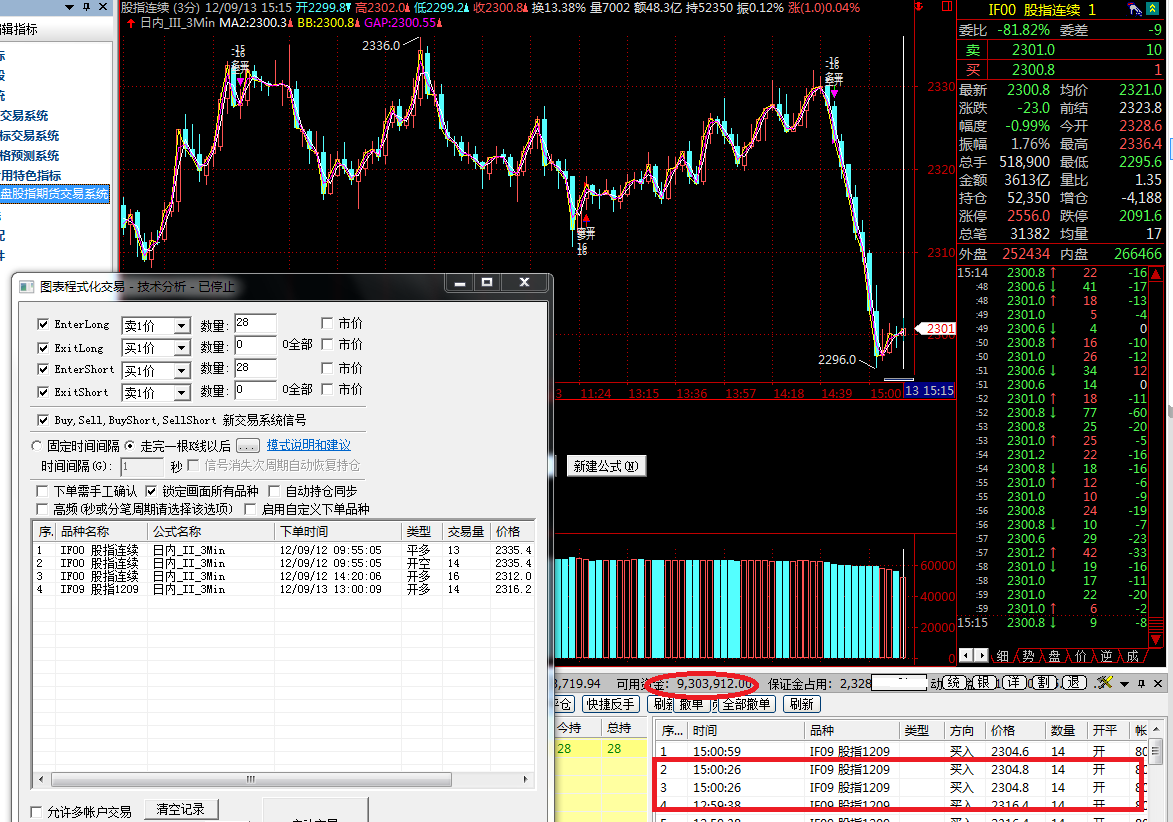Enable 下单需手工确认 checkbox
The height and width of the screenshot is (822, 1173).
point(42,491)
